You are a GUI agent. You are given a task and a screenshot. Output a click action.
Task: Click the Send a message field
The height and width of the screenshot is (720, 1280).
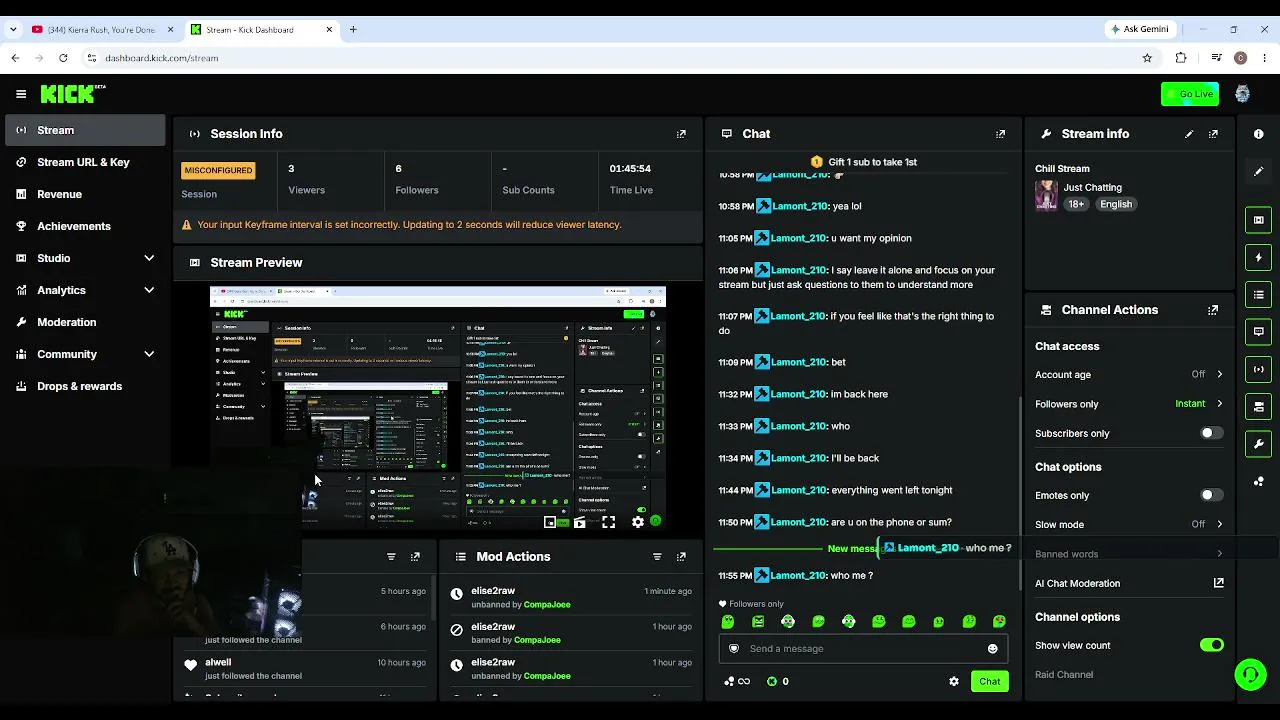coord(863,649)
